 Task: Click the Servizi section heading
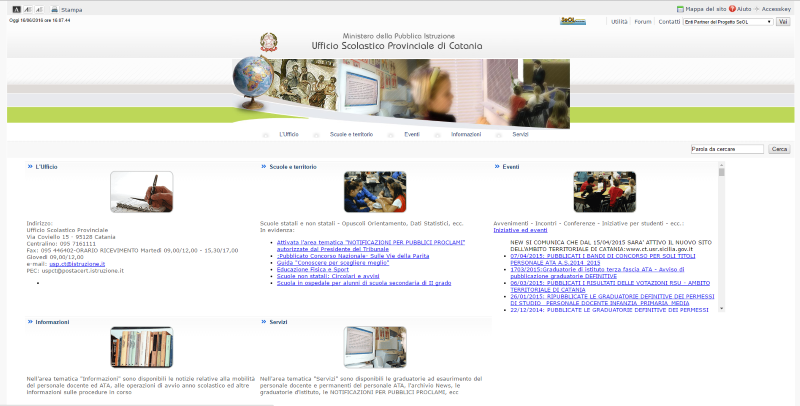coord(278,322)
